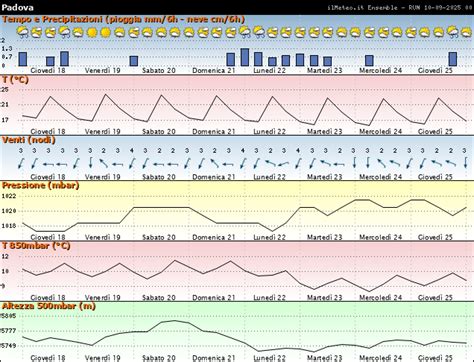Click the ilMeteo.it Ensemble RUN text

click(x=399, y=7)
